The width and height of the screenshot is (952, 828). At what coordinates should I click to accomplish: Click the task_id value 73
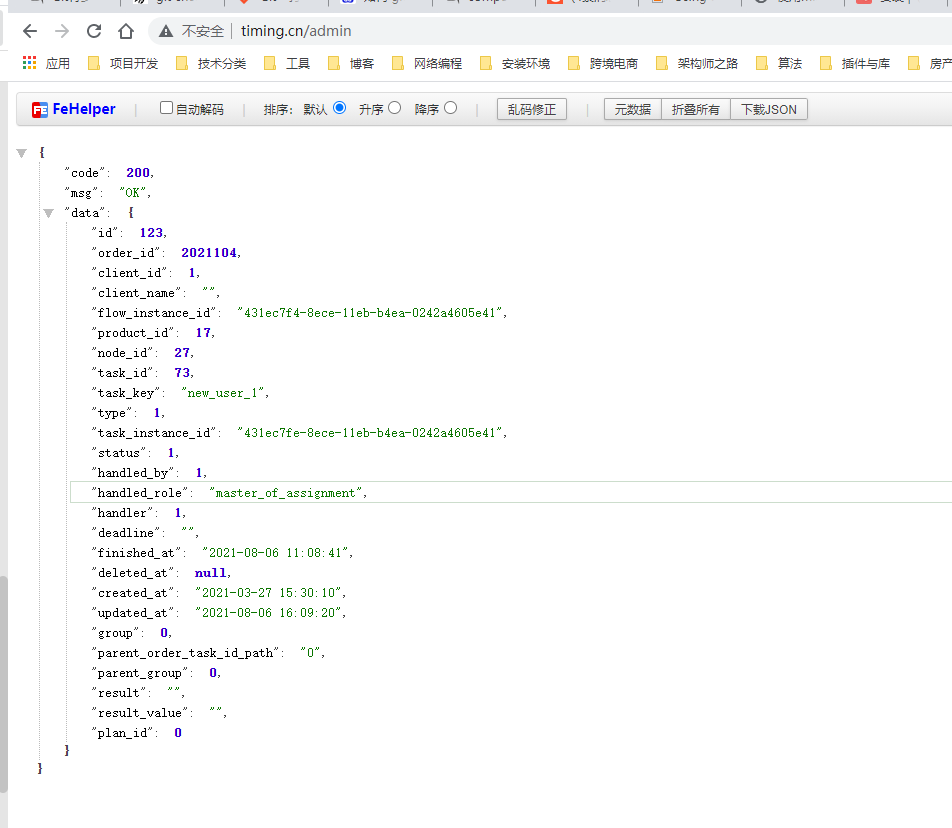(x=182, y=373)
